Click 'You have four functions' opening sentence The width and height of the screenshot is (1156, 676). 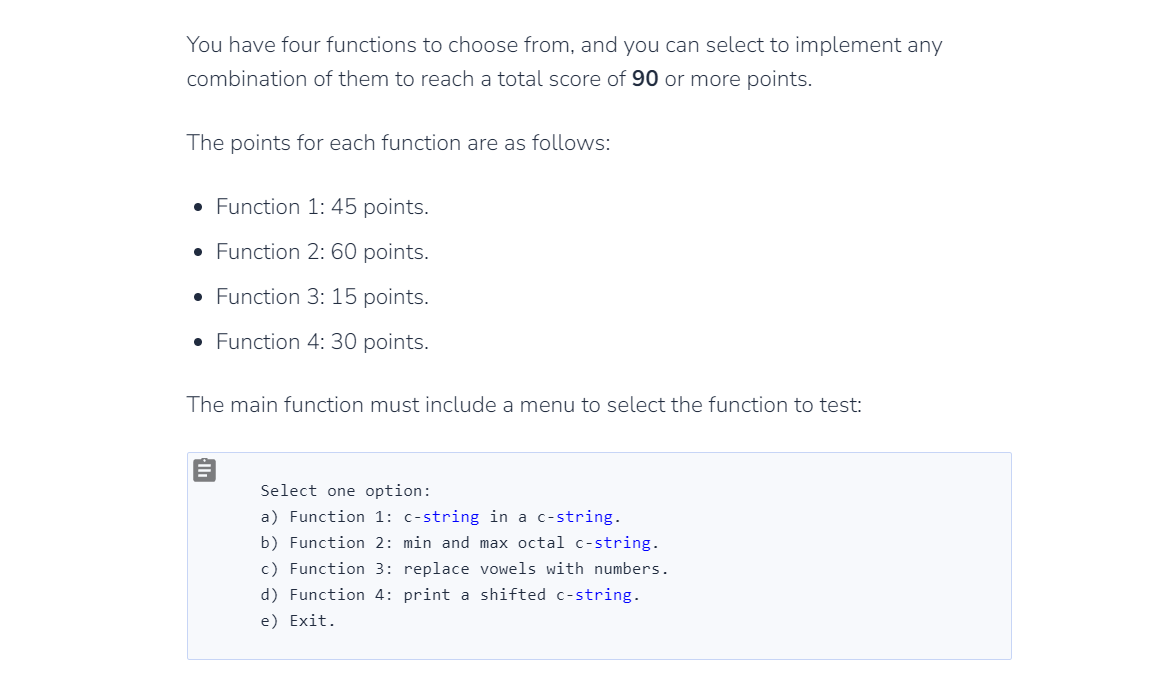pyautogui.click(x=565, y=62)
